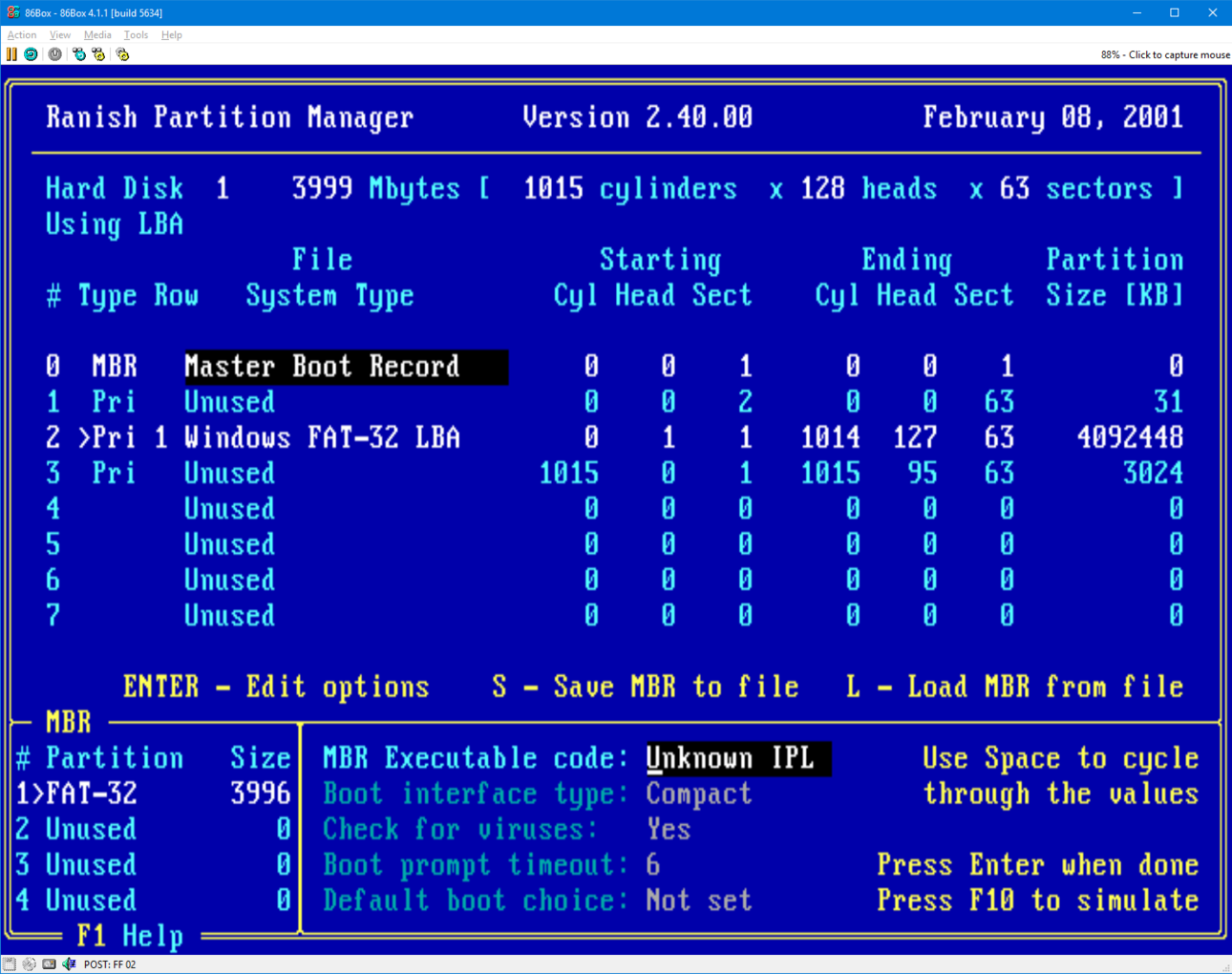Click the partition size value '3024'
This screenshot has width=1232, height=974.
[x=1153, y=474]
